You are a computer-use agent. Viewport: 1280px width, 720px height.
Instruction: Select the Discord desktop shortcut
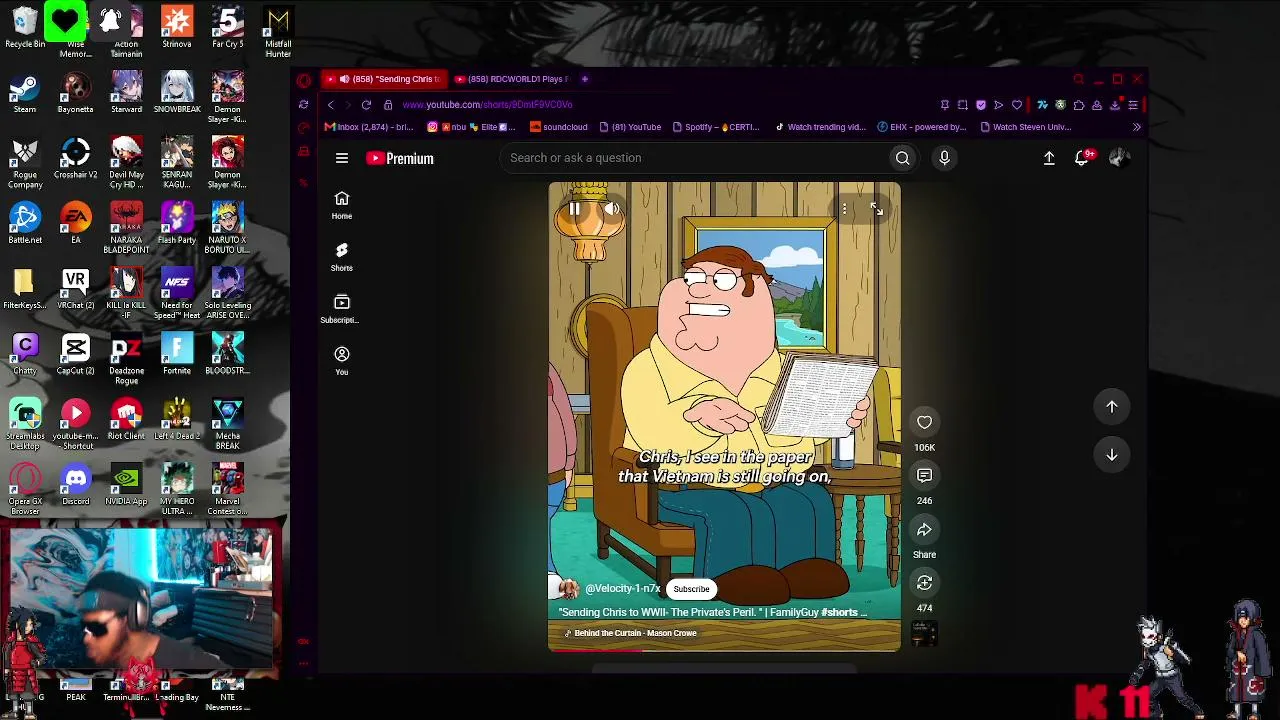(x=75, y=485)
